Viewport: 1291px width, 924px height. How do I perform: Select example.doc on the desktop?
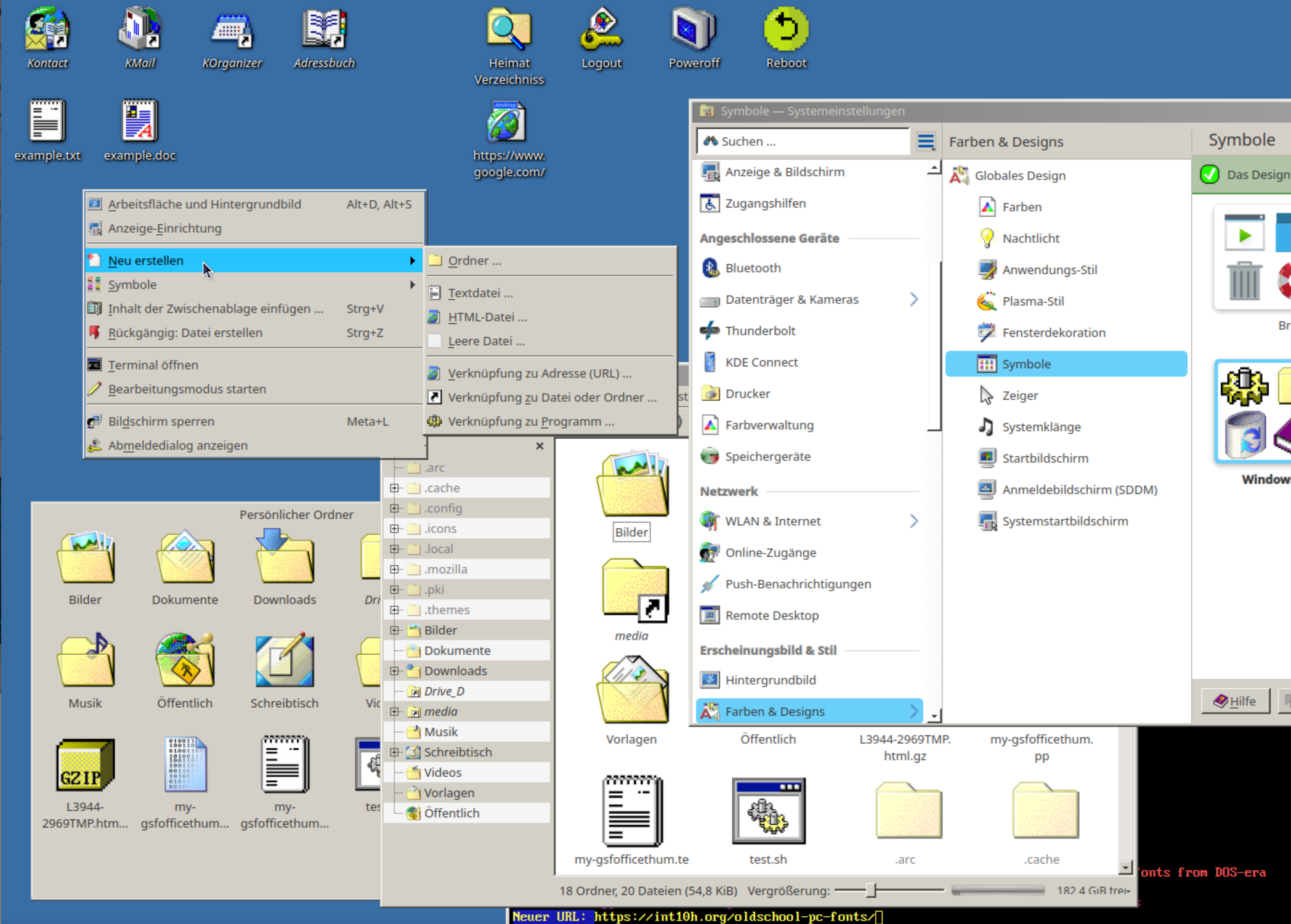point(140,131)
